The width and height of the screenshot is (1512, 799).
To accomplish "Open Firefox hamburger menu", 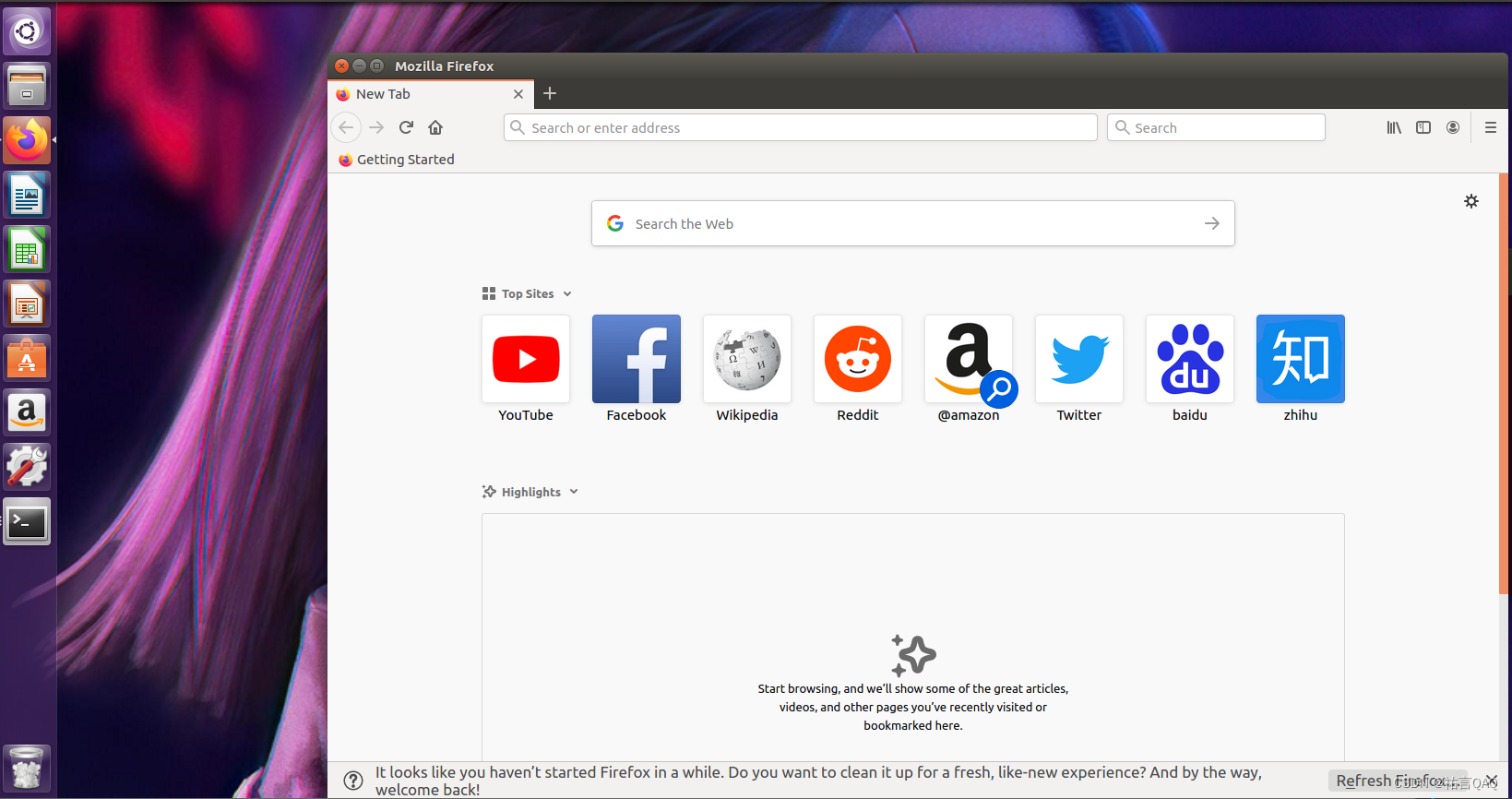I will click(1491, 127).
